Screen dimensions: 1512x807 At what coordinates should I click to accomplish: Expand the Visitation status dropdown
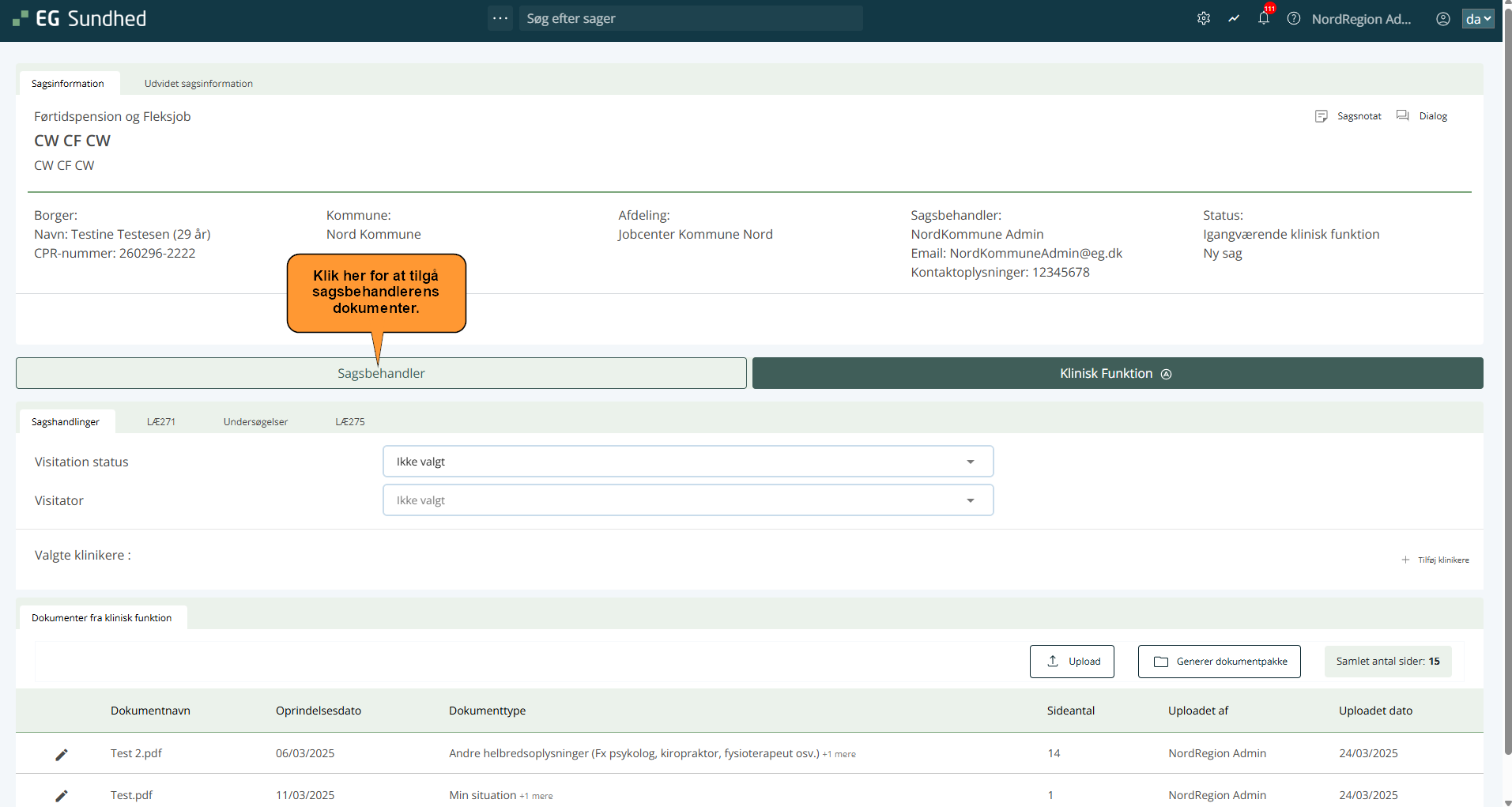(x=688, y=462)
